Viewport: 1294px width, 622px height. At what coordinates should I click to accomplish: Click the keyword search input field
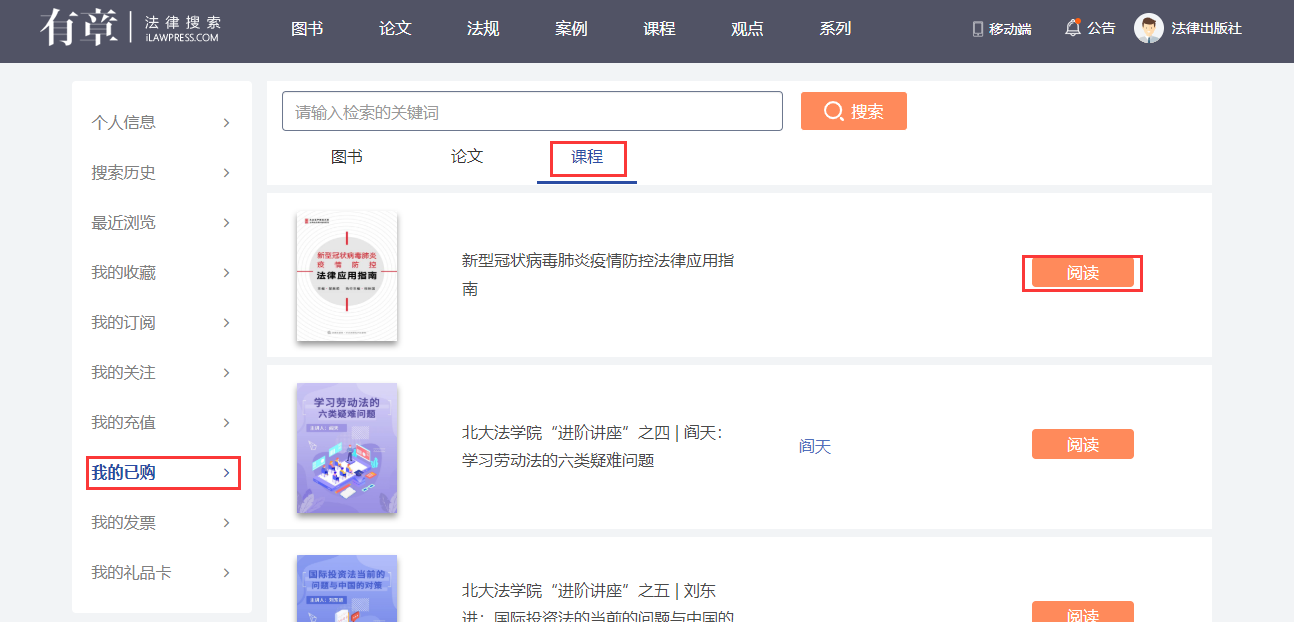click(x=532, y=112)
